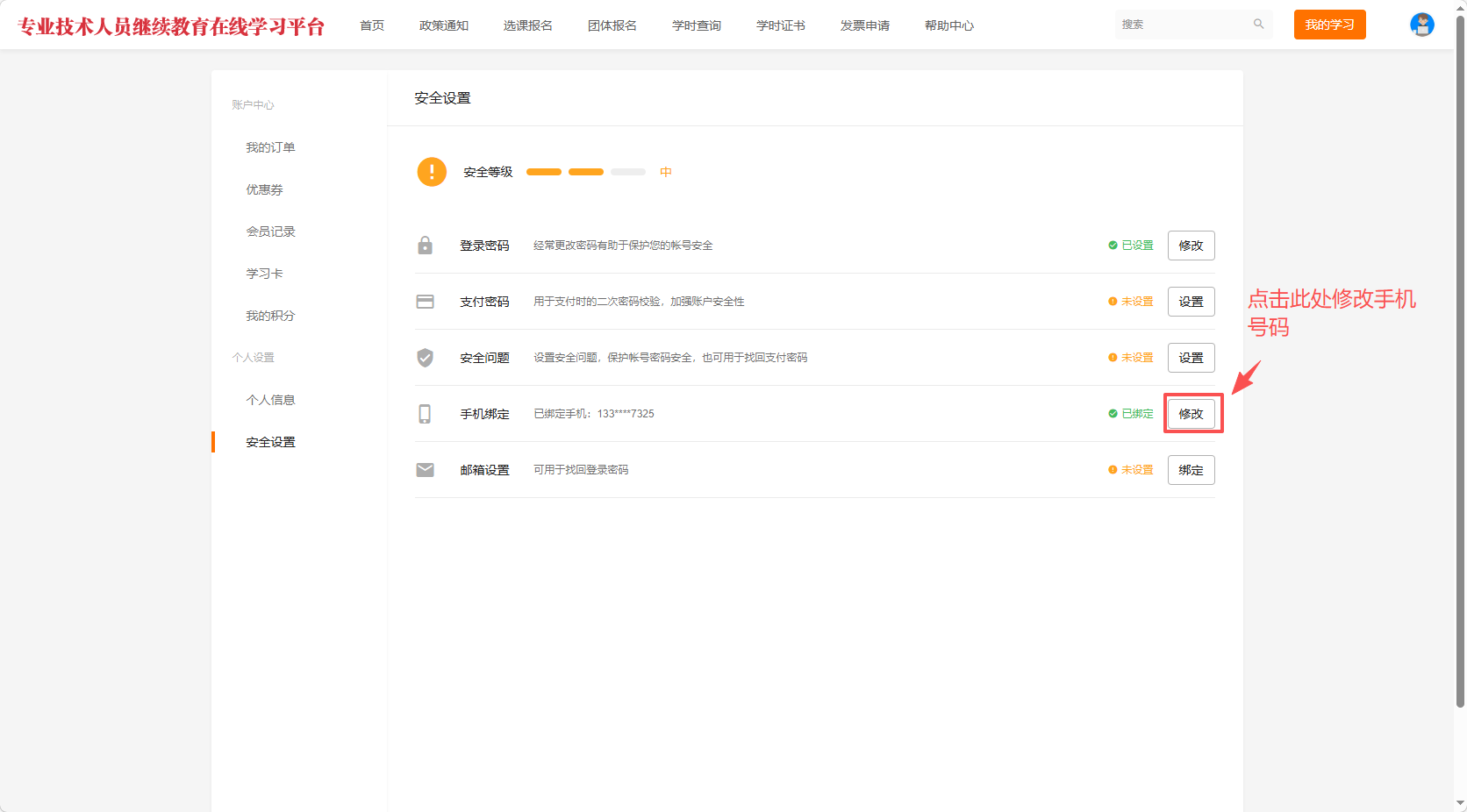Open 个人信息 in the sidebar
Viewport: 1467px width, 812px height.
pyautogui.click(x=270, y=400)
